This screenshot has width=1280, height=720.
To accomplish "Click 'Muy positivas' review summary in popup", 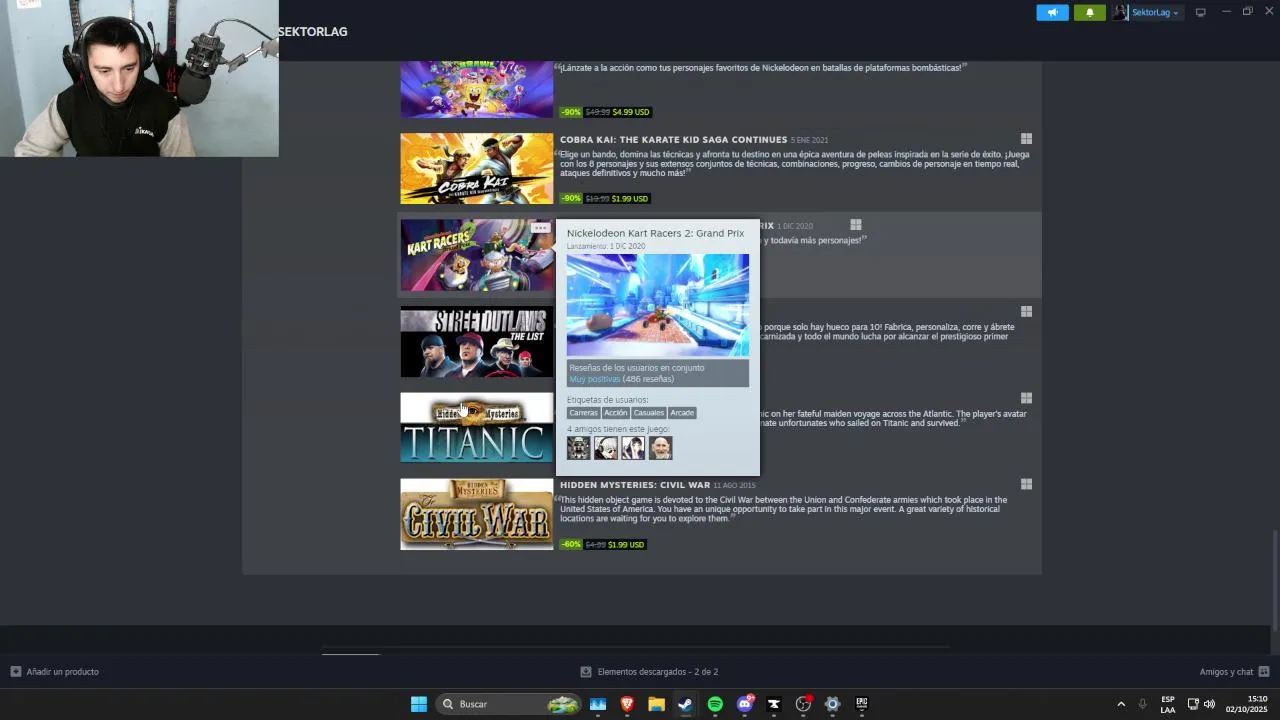I will [595, 379].
